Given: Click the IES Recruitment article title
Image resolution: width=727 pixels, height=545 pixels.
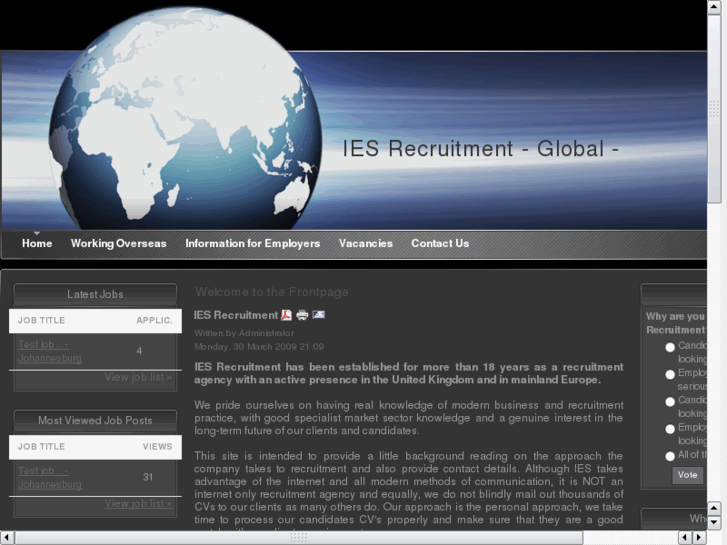Looking at the screenshot, I should coord(236,315).
